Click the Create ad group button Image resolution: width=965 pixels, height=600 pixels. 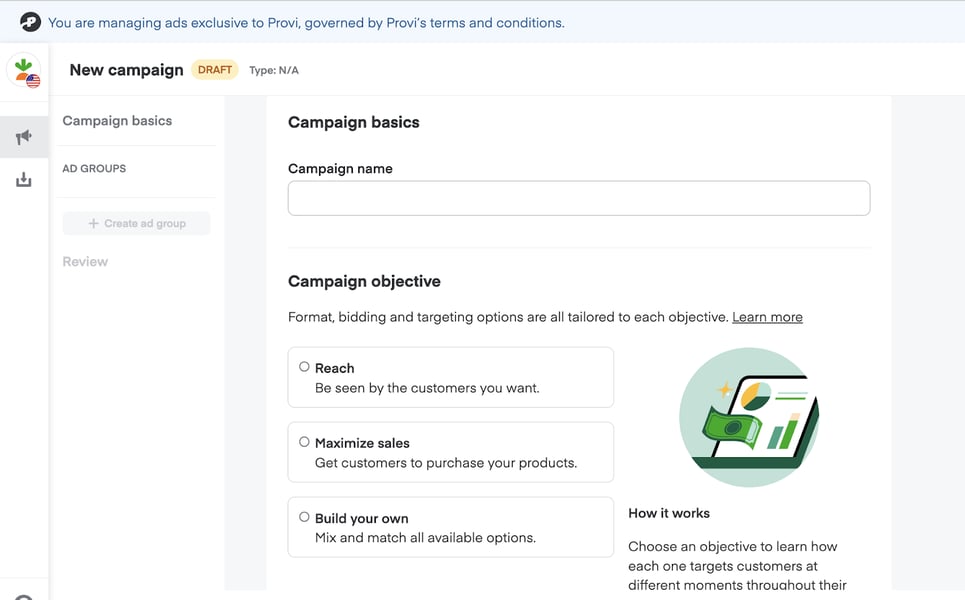click(136, 223)
